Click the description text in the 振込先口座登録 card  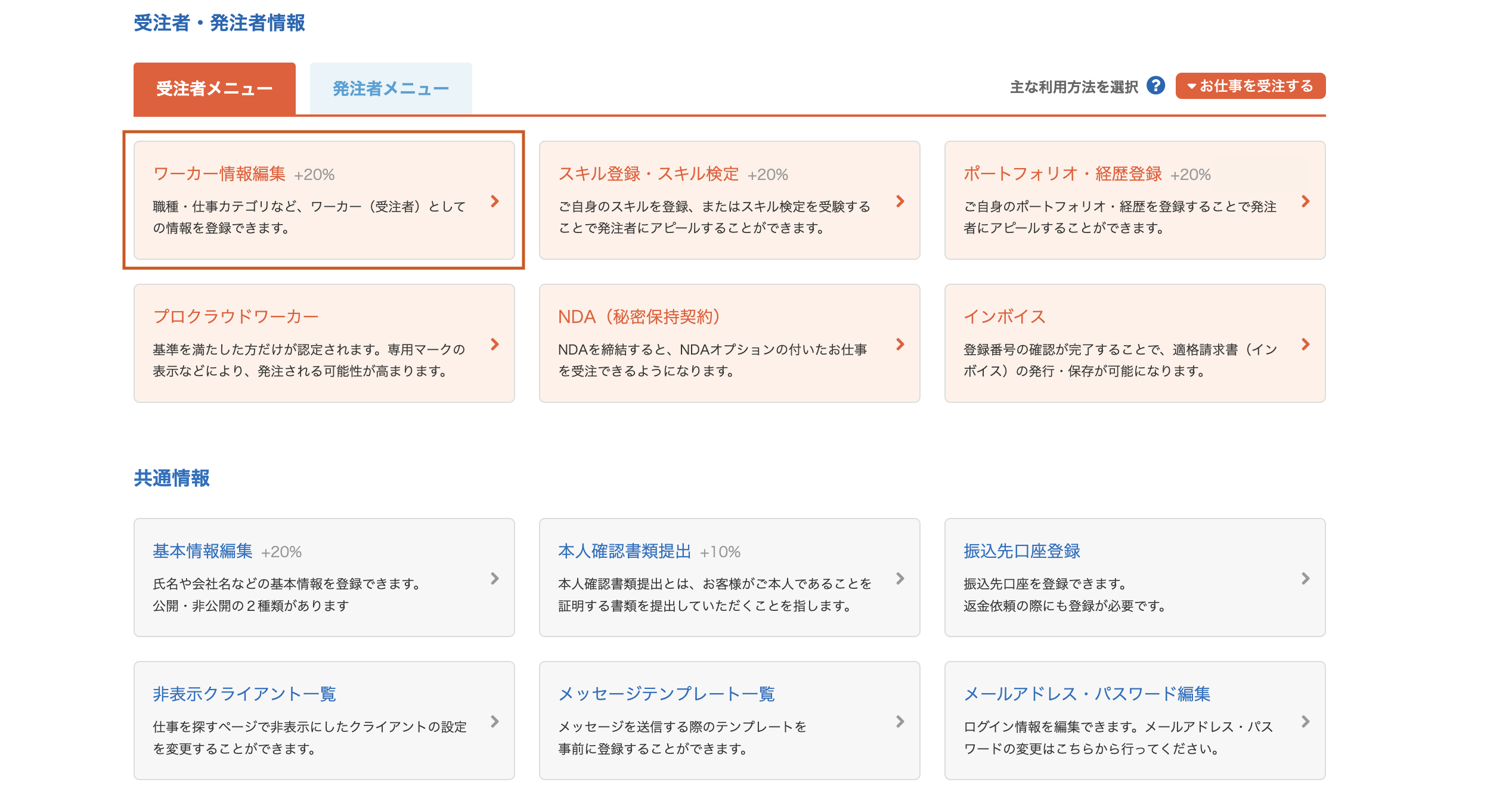pos(1065,595)
